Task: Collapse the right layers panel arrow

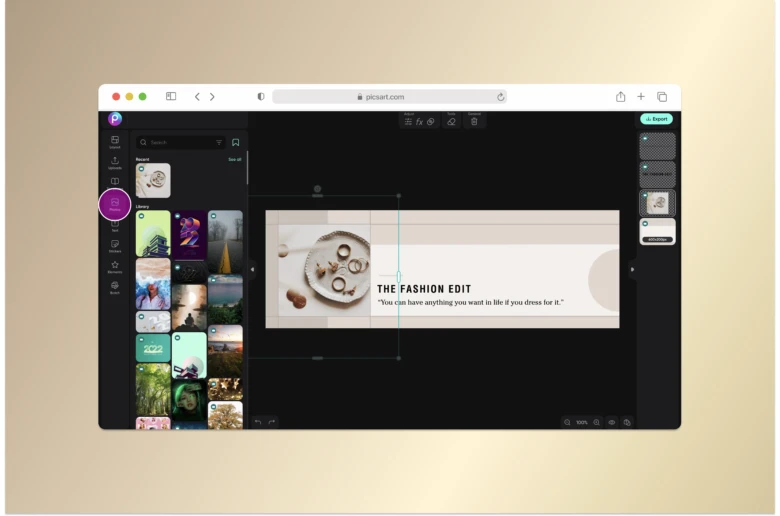Action: 632,270
